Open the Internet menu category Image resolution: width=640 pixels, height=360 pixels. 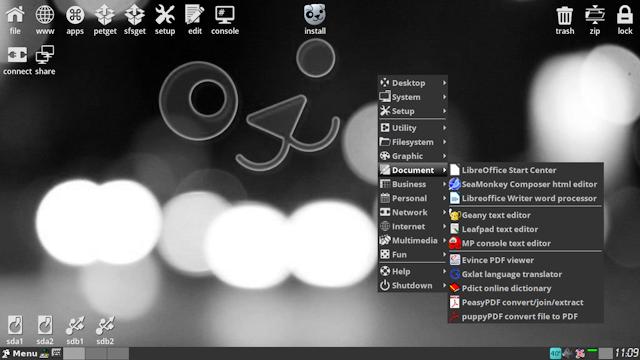(413, 227)
